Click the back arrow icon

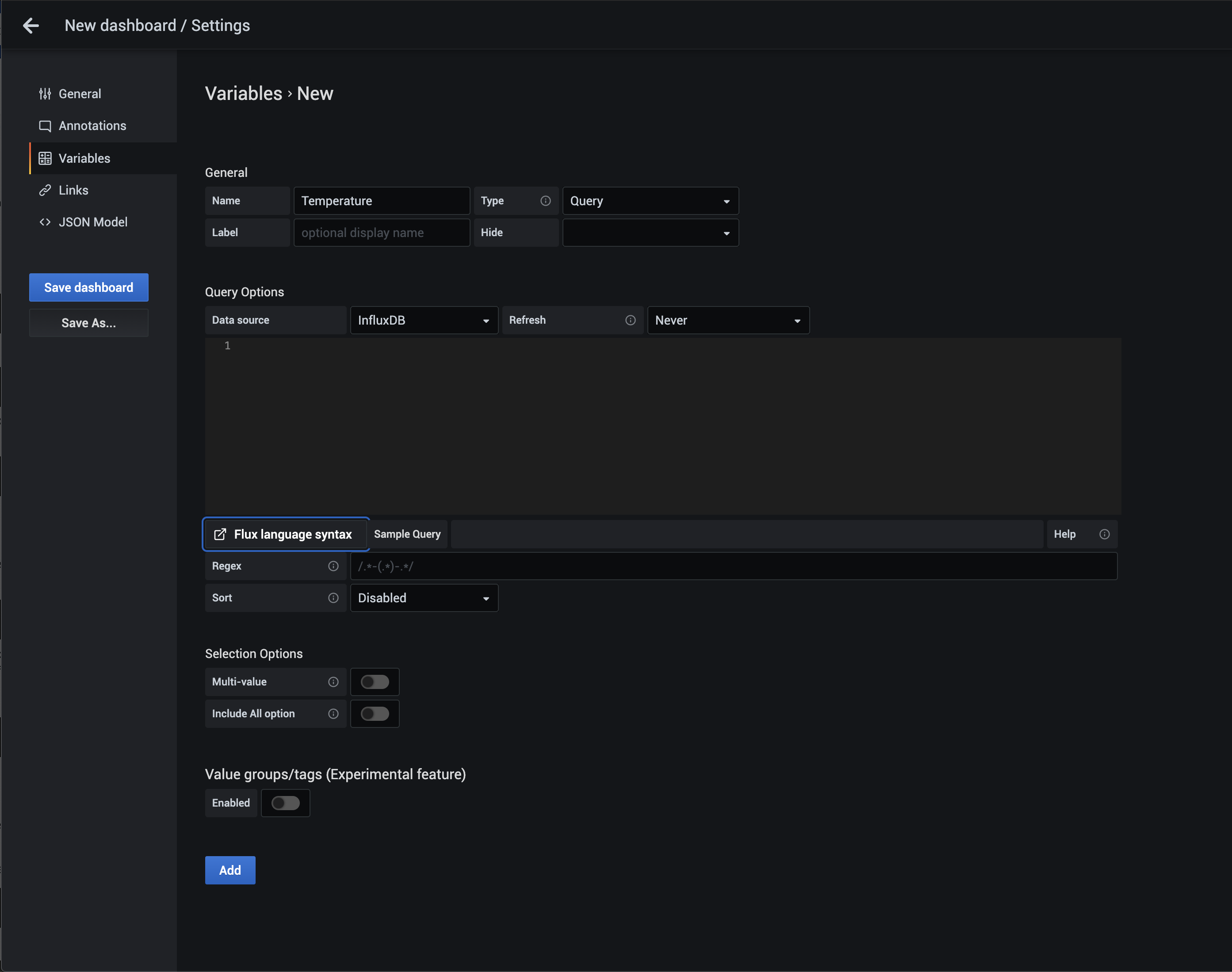click(31, 26)
